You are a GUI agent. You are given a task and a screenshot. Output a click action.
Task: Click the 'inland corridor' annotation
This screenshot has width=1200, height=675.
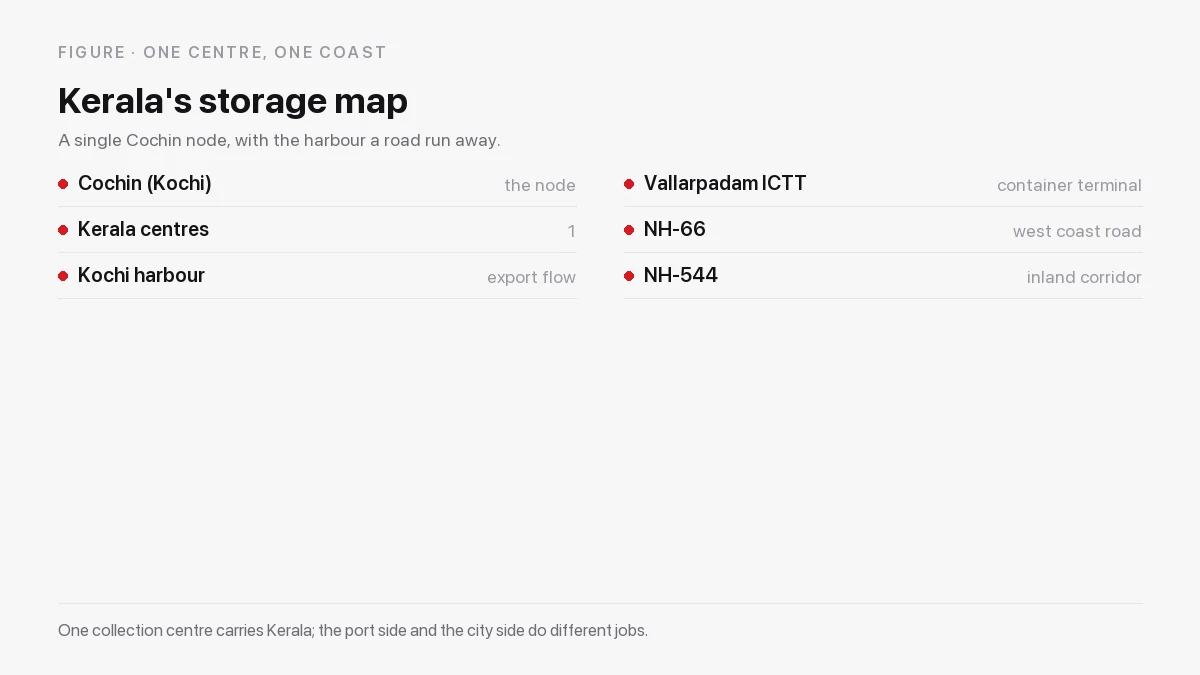1084,277
